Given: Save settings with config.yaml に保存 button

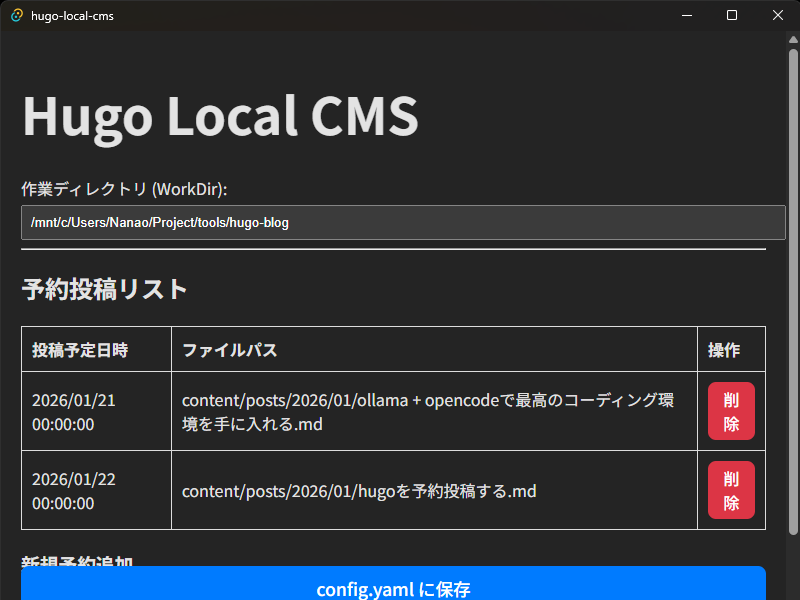Looking at the screenshot, I should [393, 588].
